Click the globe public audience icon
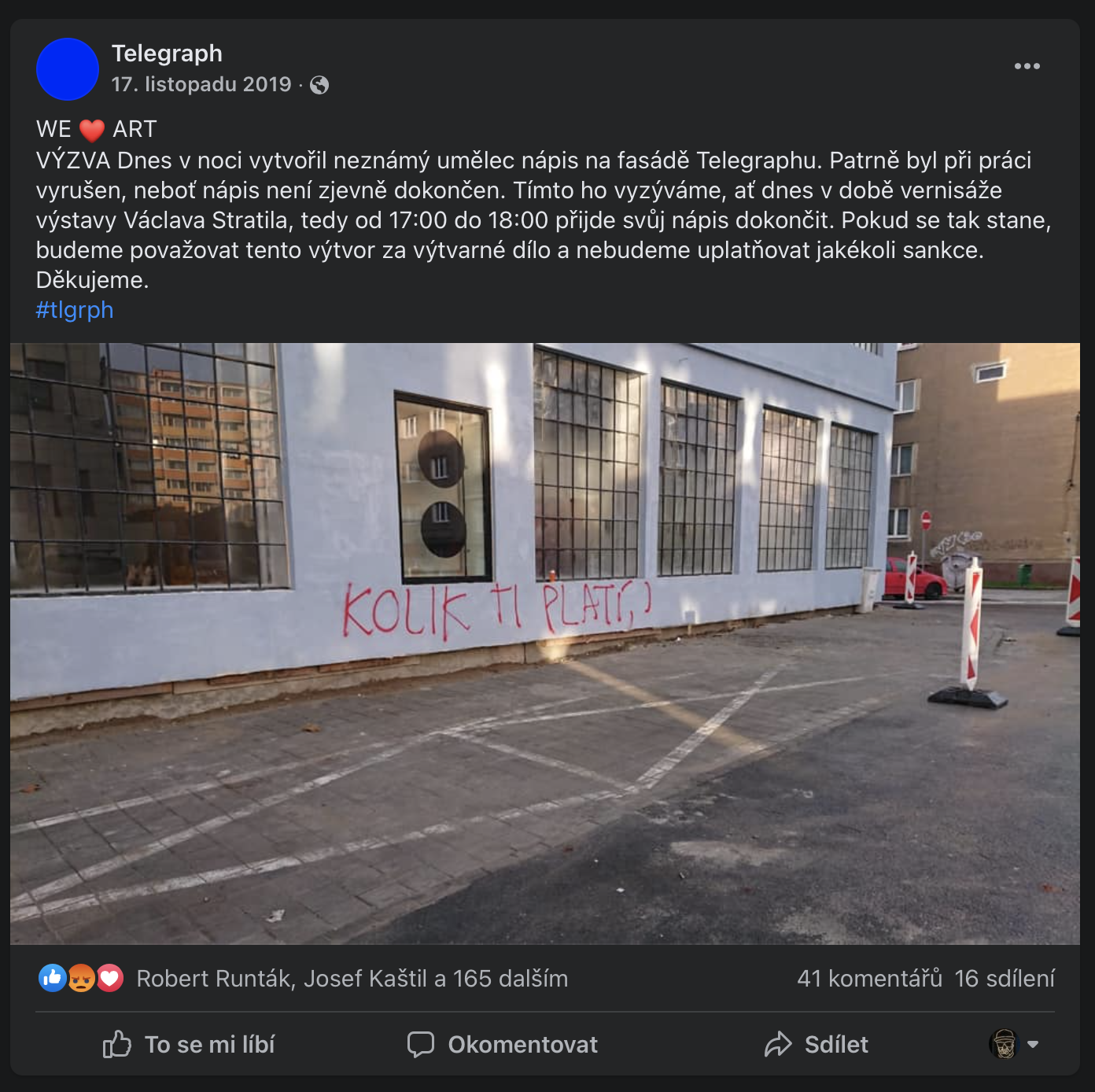The width and height of the screenshot is (1095, 1092). pyautogui.click(x=319, y=85)
